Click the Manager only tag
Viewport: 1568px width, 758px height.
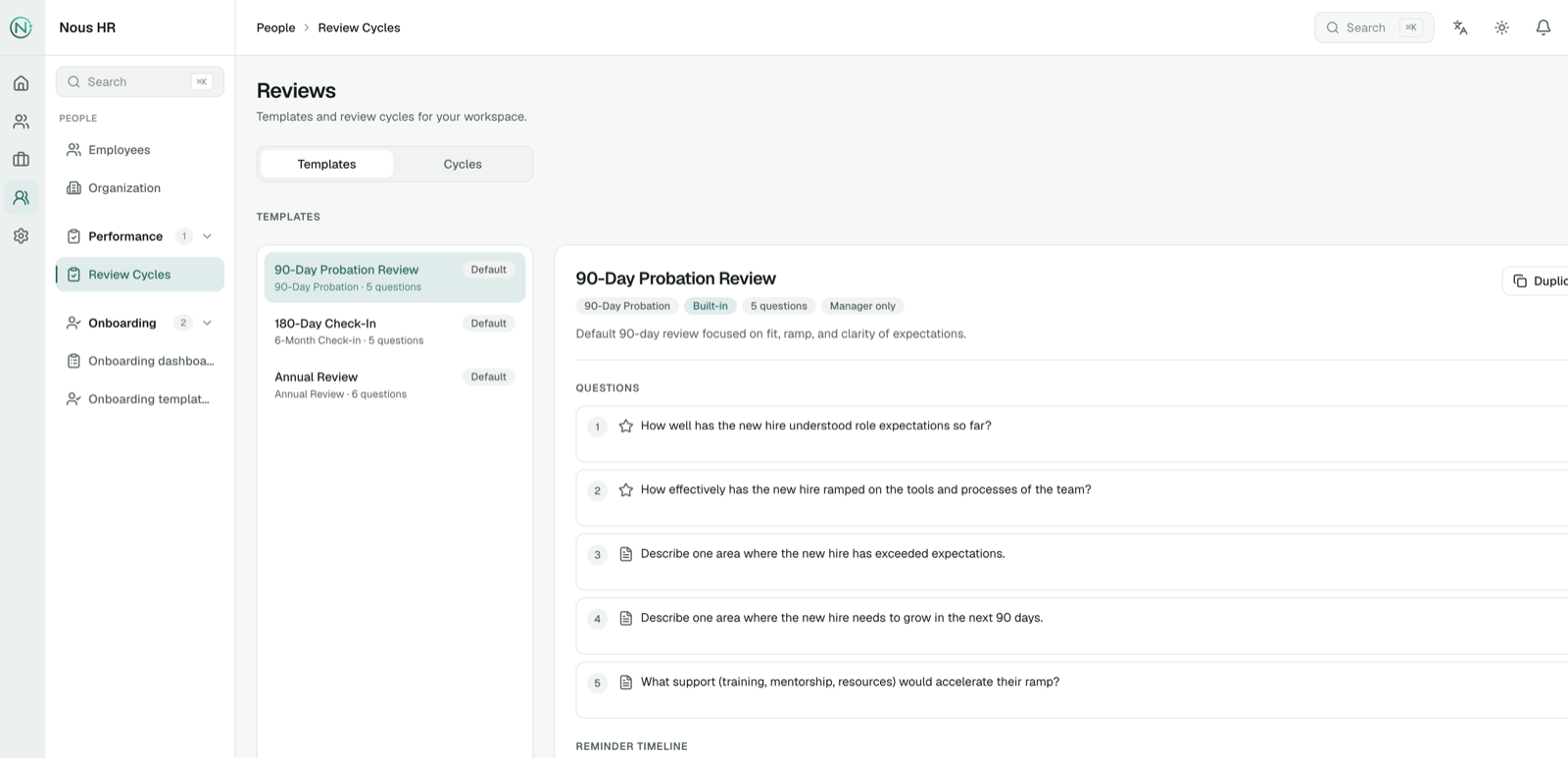click(862, 306)
